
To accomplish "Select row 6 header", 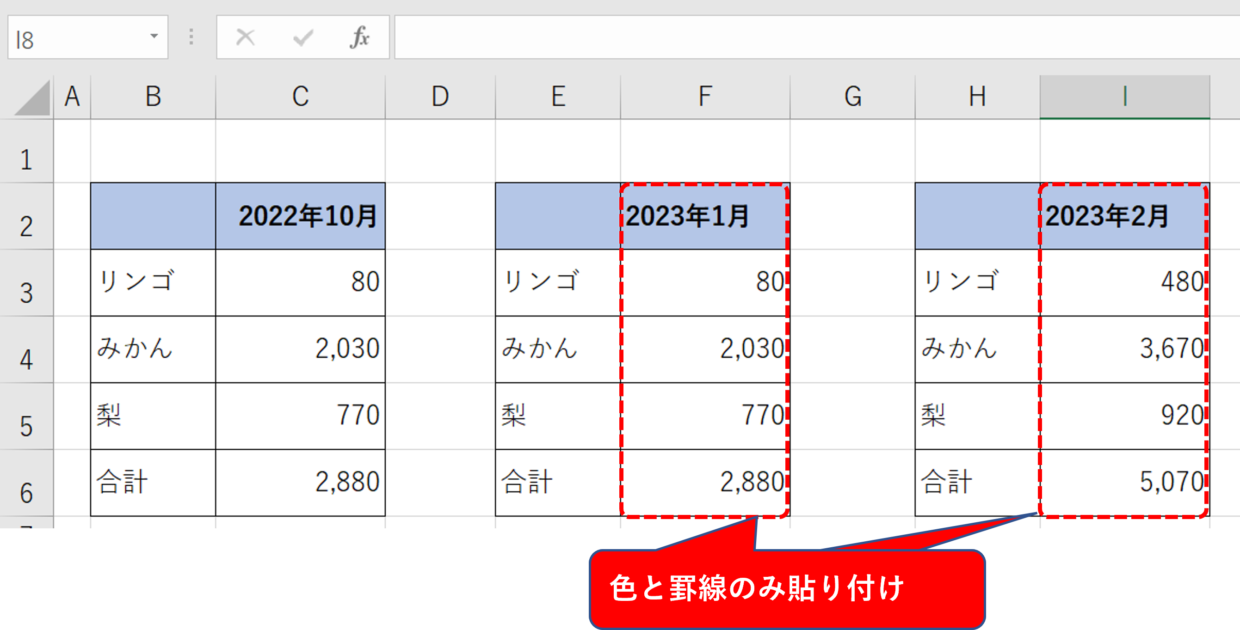I will click(26, 482).
